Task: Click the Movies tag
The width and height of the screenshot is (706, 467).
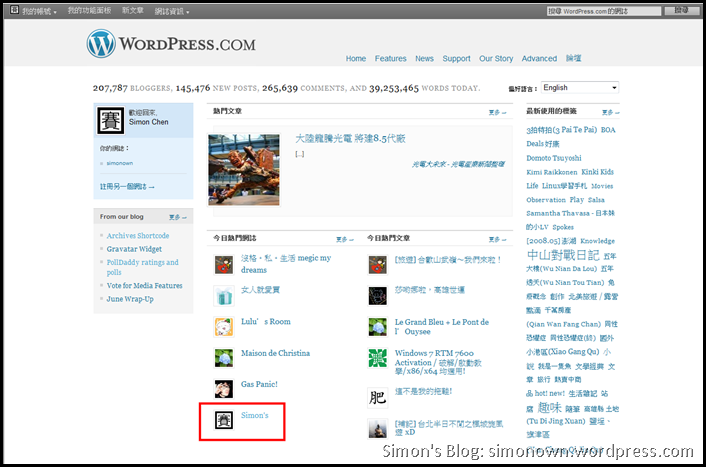Action: point(602,186)
